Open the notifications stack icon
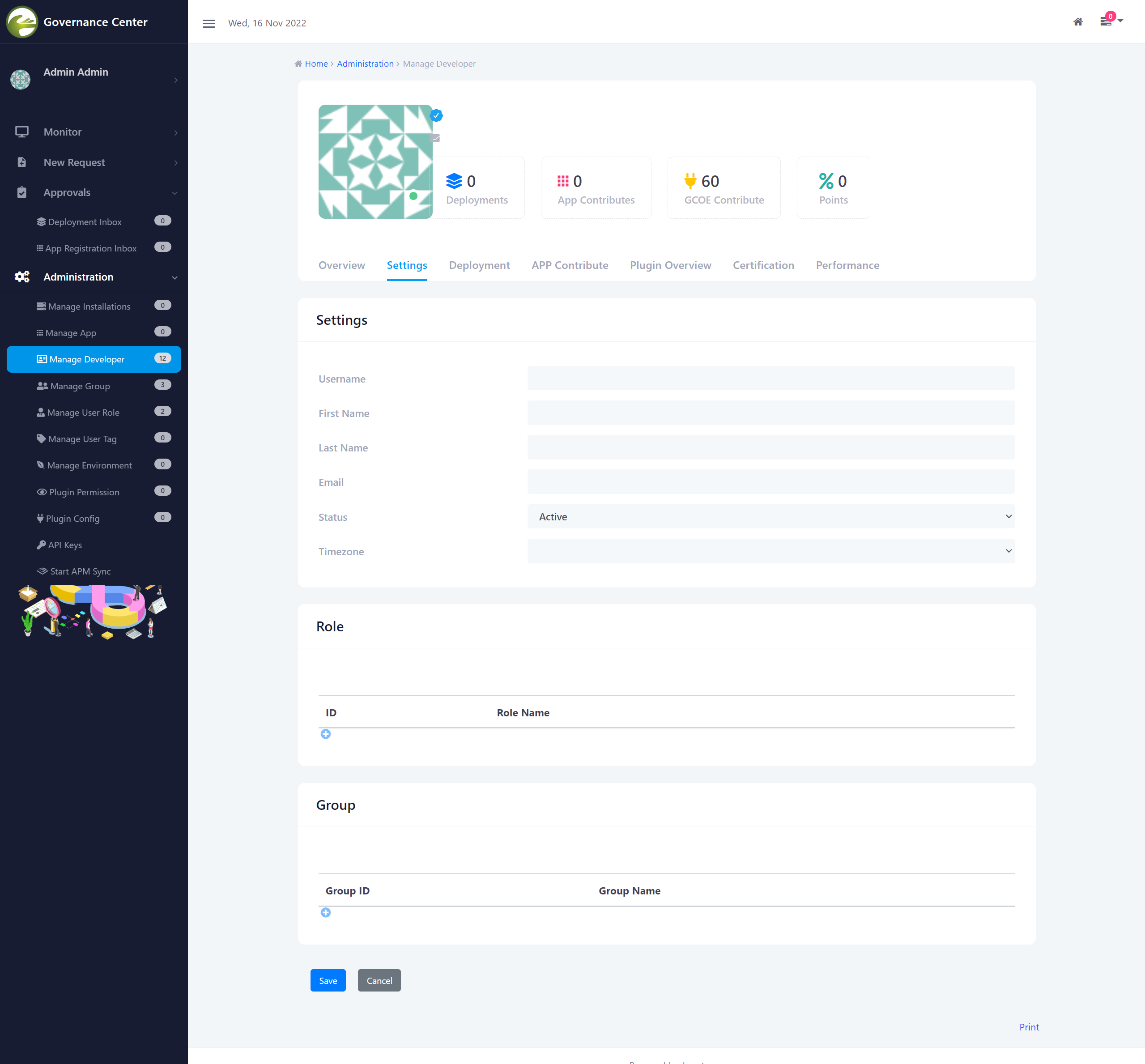The height and width of the screenshot is (1064, 1145). [1106, 22]
